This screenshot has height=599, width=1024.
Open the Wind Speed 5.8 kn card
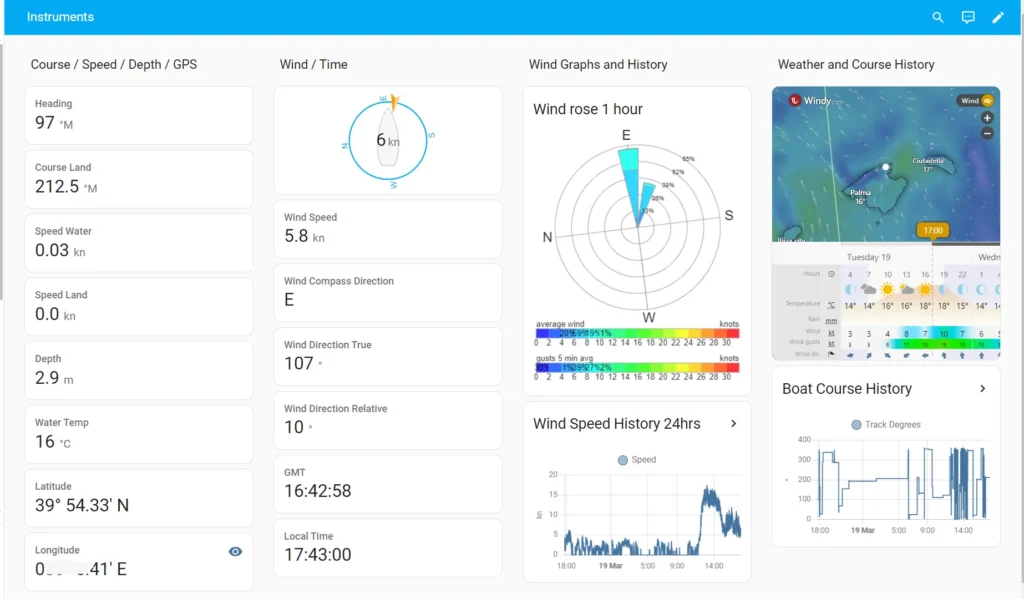[x=388, y=229]
